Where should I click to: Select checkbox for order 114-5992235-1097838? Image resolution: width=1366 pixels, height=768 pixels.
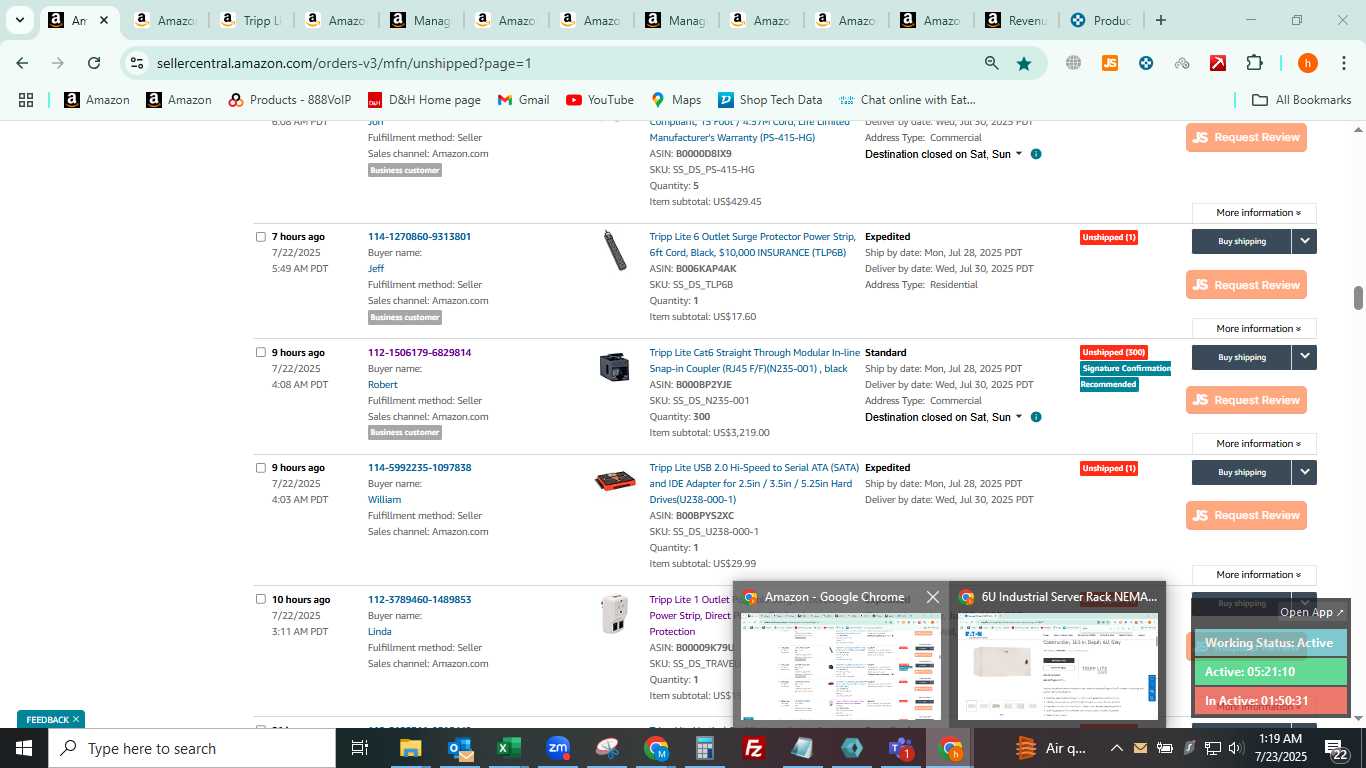point(261,467)
